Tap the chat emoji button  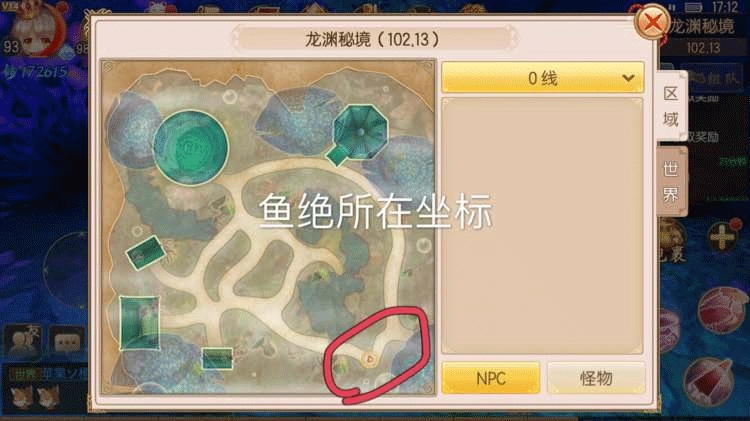pos(66,341)
